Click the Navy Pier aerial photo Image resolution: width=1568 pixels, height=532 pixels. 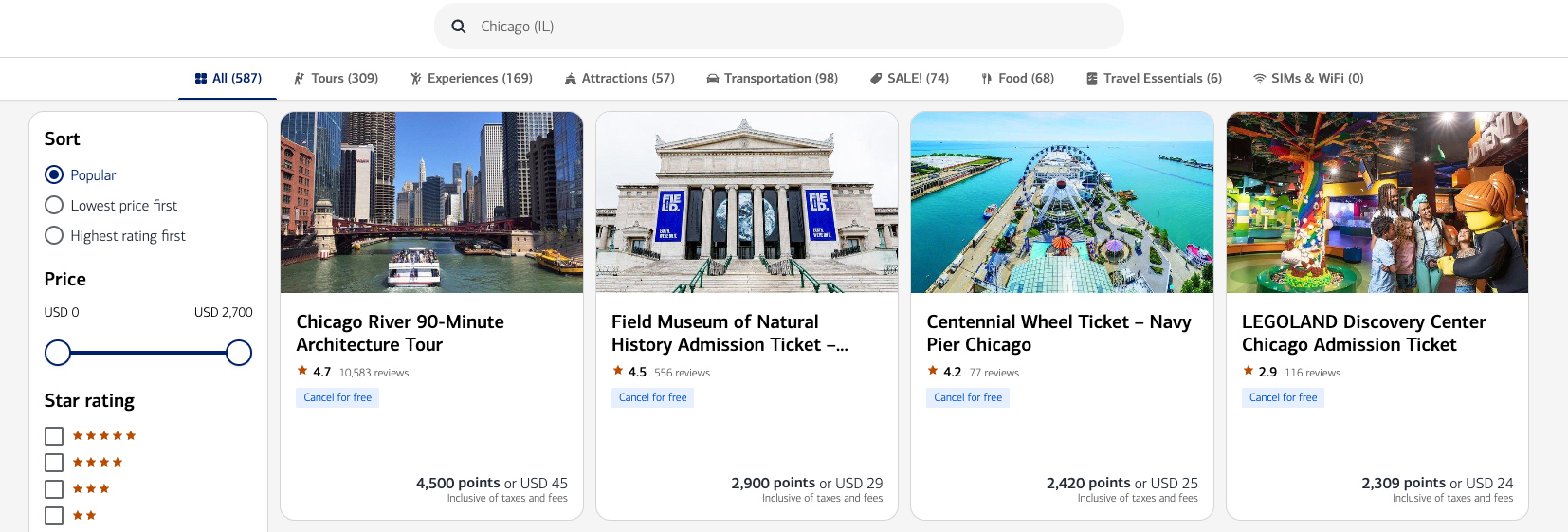[1062, 202]
